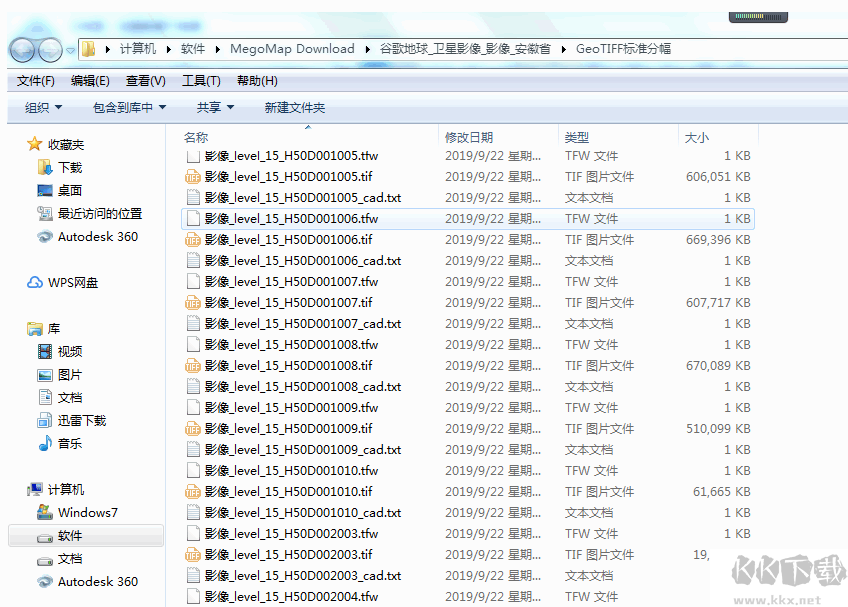The height and width of the screenshot is (607, 848).
Task: Open the 音乐 library
Action: 60,444
